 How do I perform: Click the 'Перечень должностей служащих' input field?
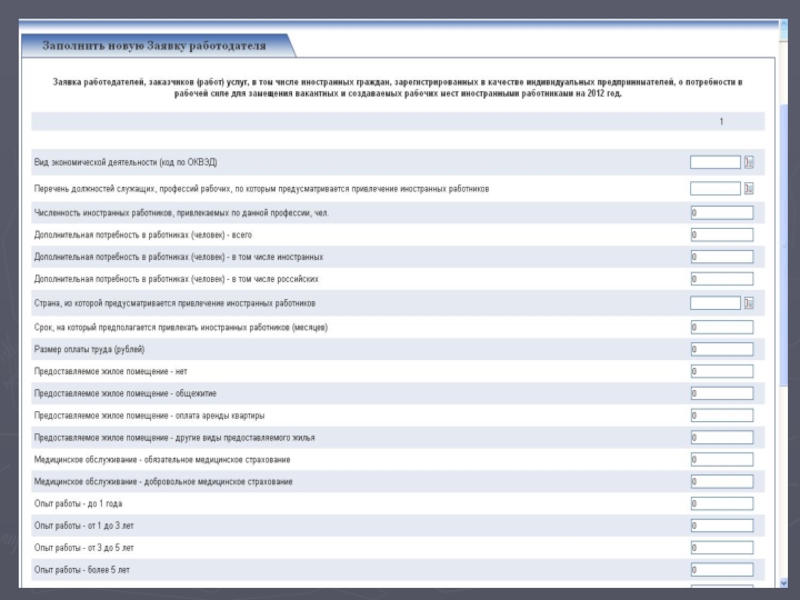[715, 188]
